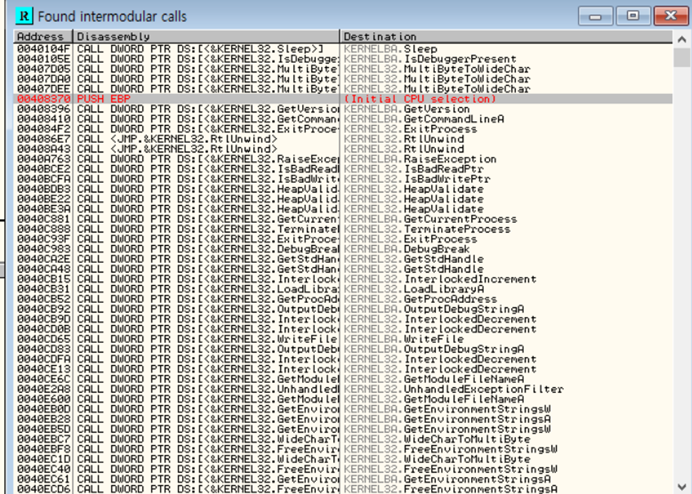Select the Sleep call at 0040104F
The width and height of the screenshot is (692, 494).
click(x=343, y=49)
